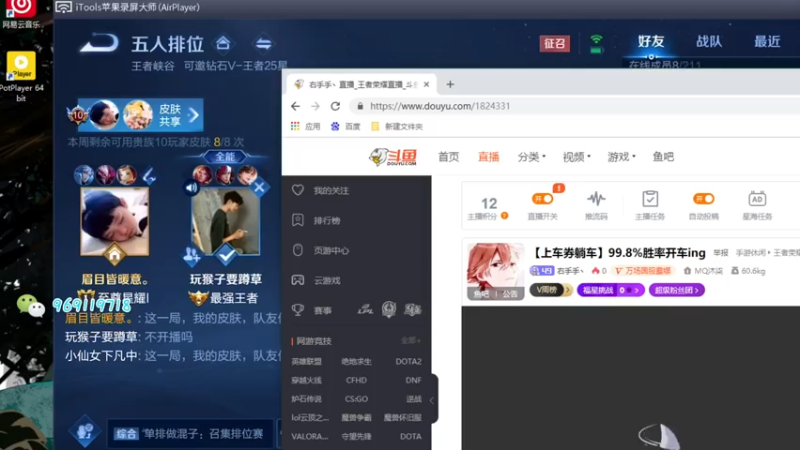
Task: Open 赛事 trophy item in sidebar
Action: (x=312, y=310)
